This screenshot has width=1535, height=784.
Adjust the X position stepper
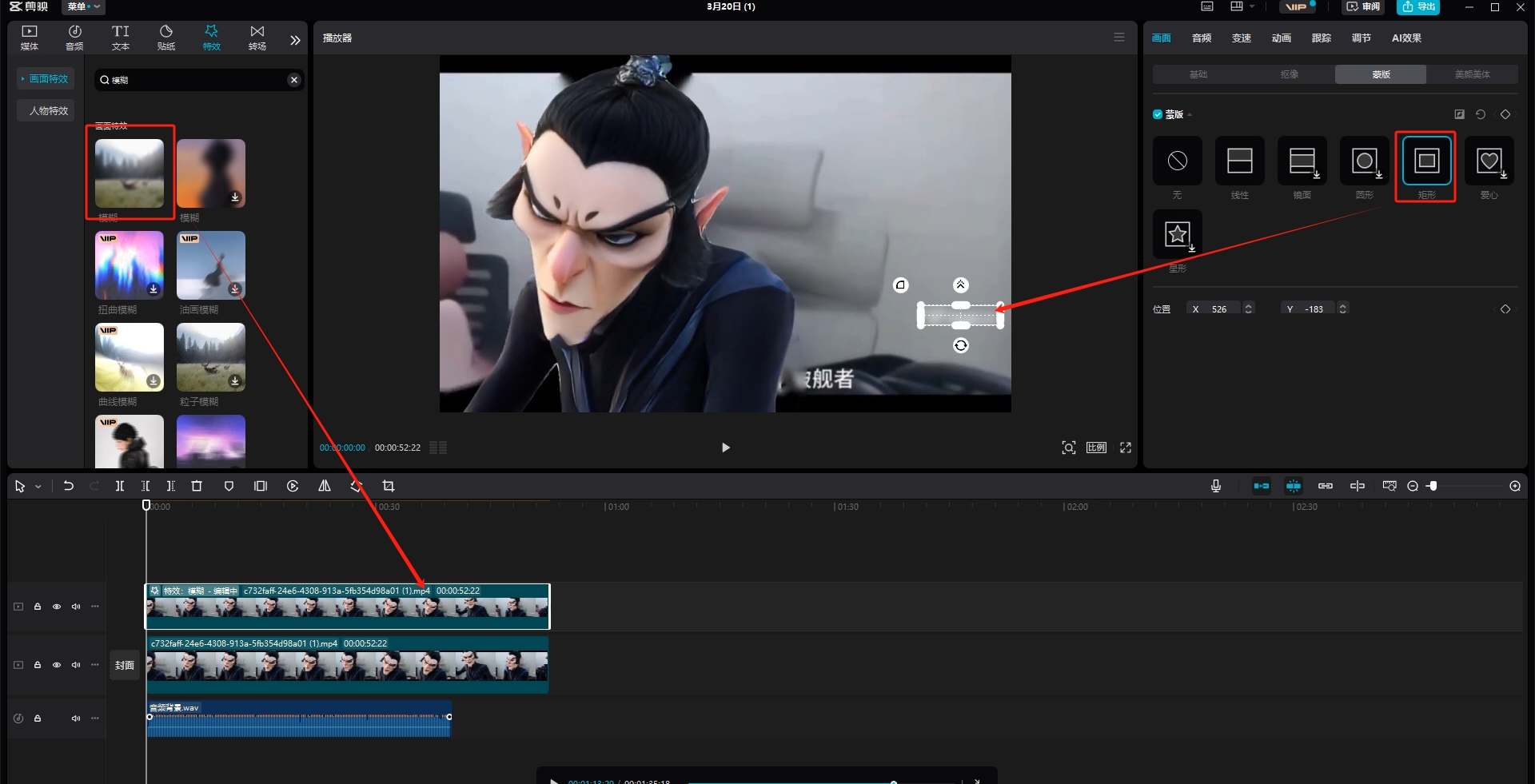[x=1249, y=309]
